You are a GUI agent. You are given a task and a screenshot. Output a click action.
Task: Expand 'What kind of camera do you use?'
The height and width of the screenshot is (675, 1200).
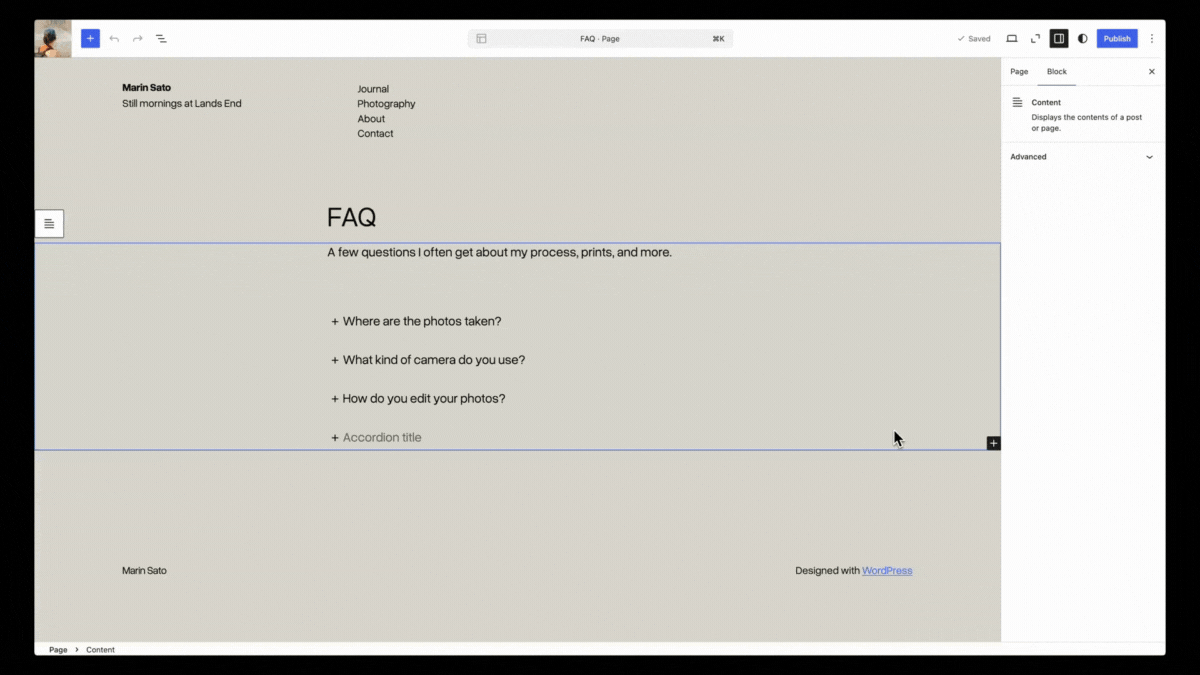click(433, 360)
